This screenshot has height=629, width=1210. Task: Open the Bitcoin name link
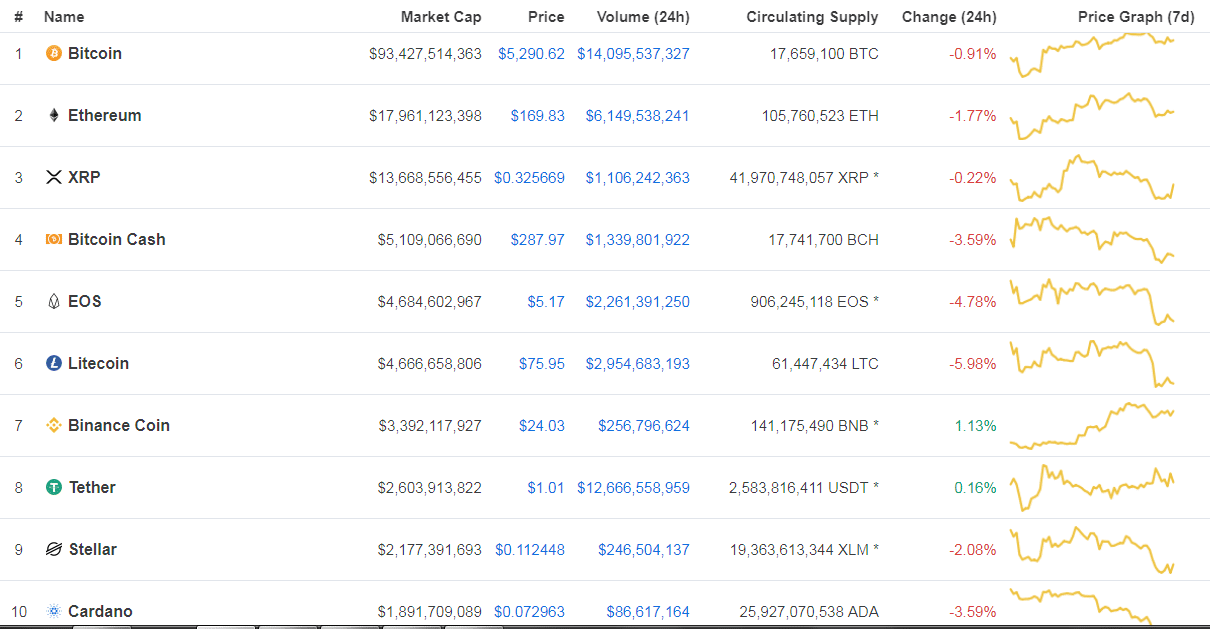pyautogui.click(x=95, y=53)
